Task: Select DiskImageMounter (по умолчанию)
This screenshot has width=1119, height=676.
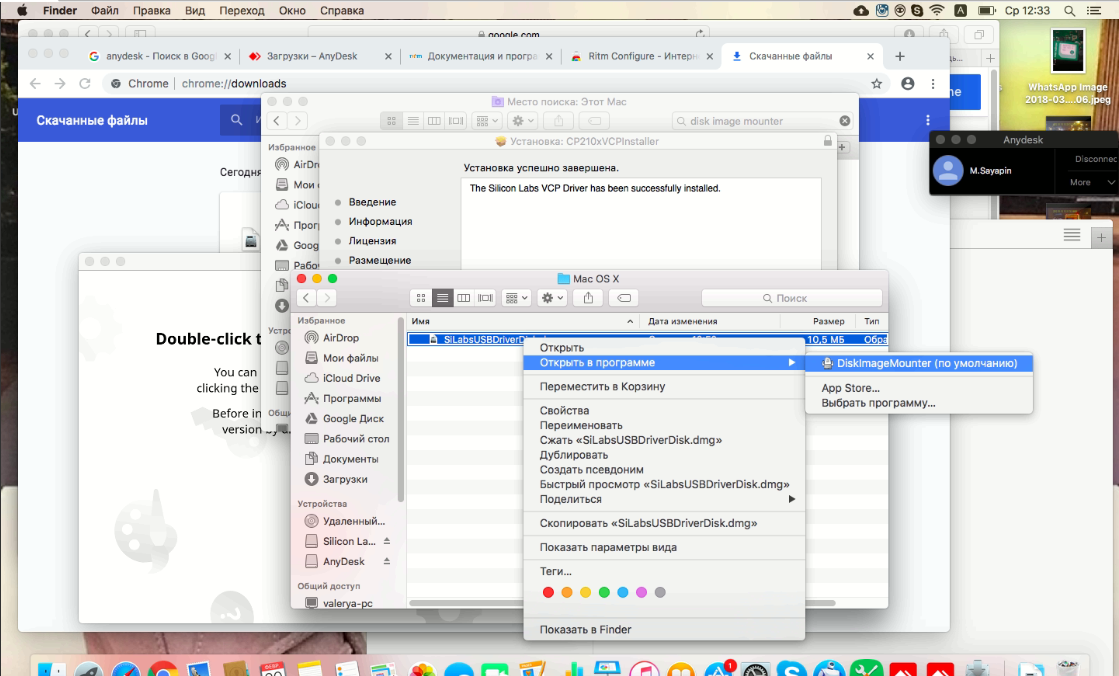Action: (919, 363)
